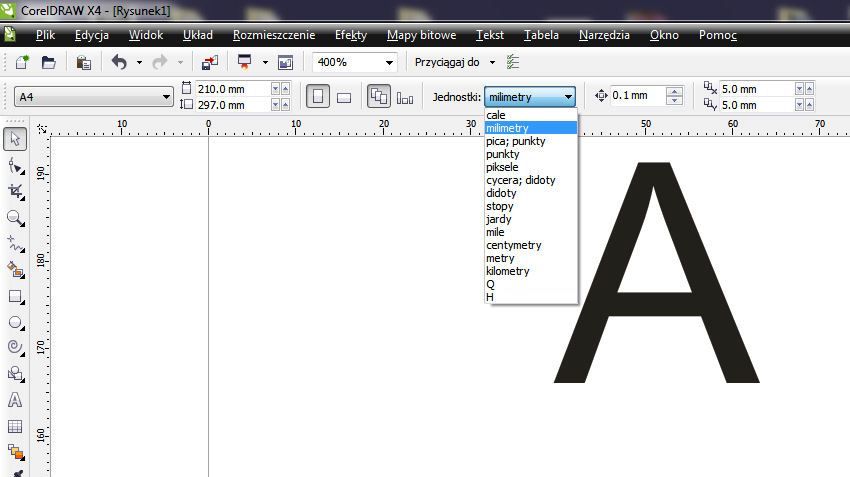This screenshot has height=477, width=850.
Task: Open the Efekty menu
Action: [351, 35]
